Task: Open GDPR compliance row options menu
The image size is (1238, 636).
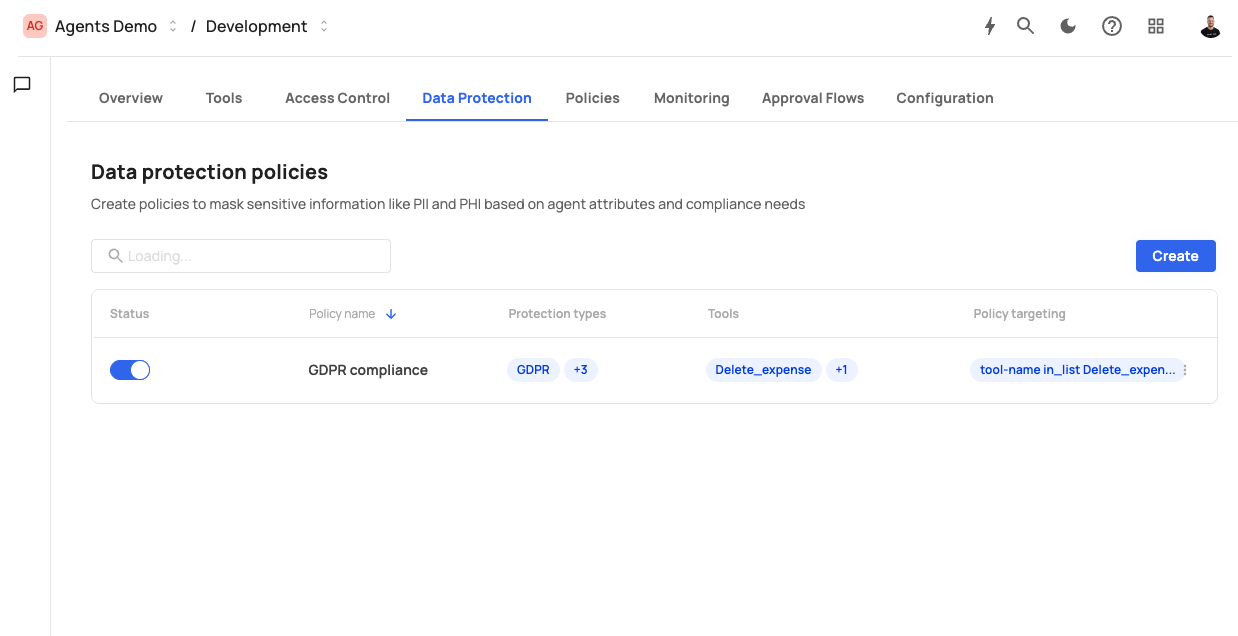Action: pyautogui.click(x=1185, y=370)
